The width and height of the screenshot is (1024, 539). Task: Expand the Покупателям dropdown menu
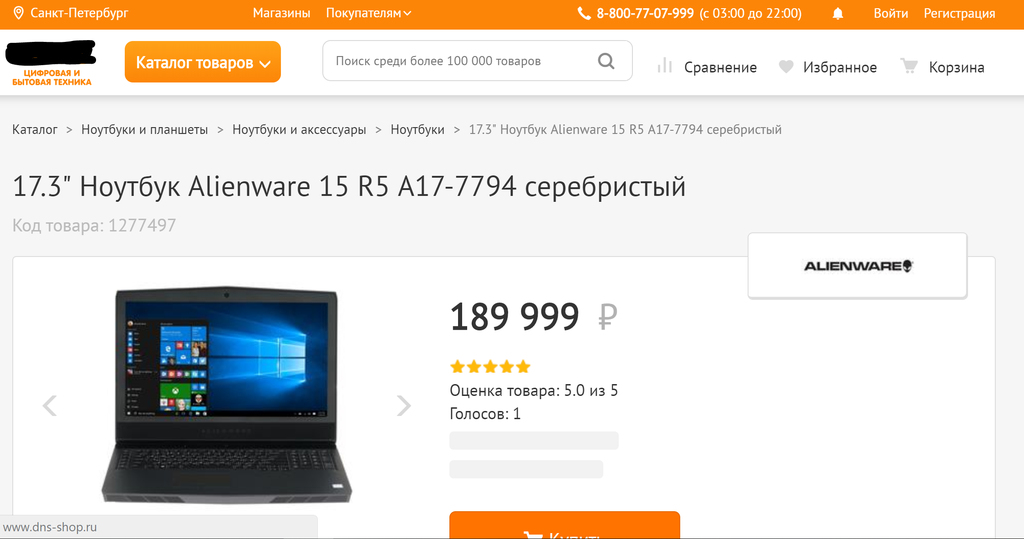368,13
